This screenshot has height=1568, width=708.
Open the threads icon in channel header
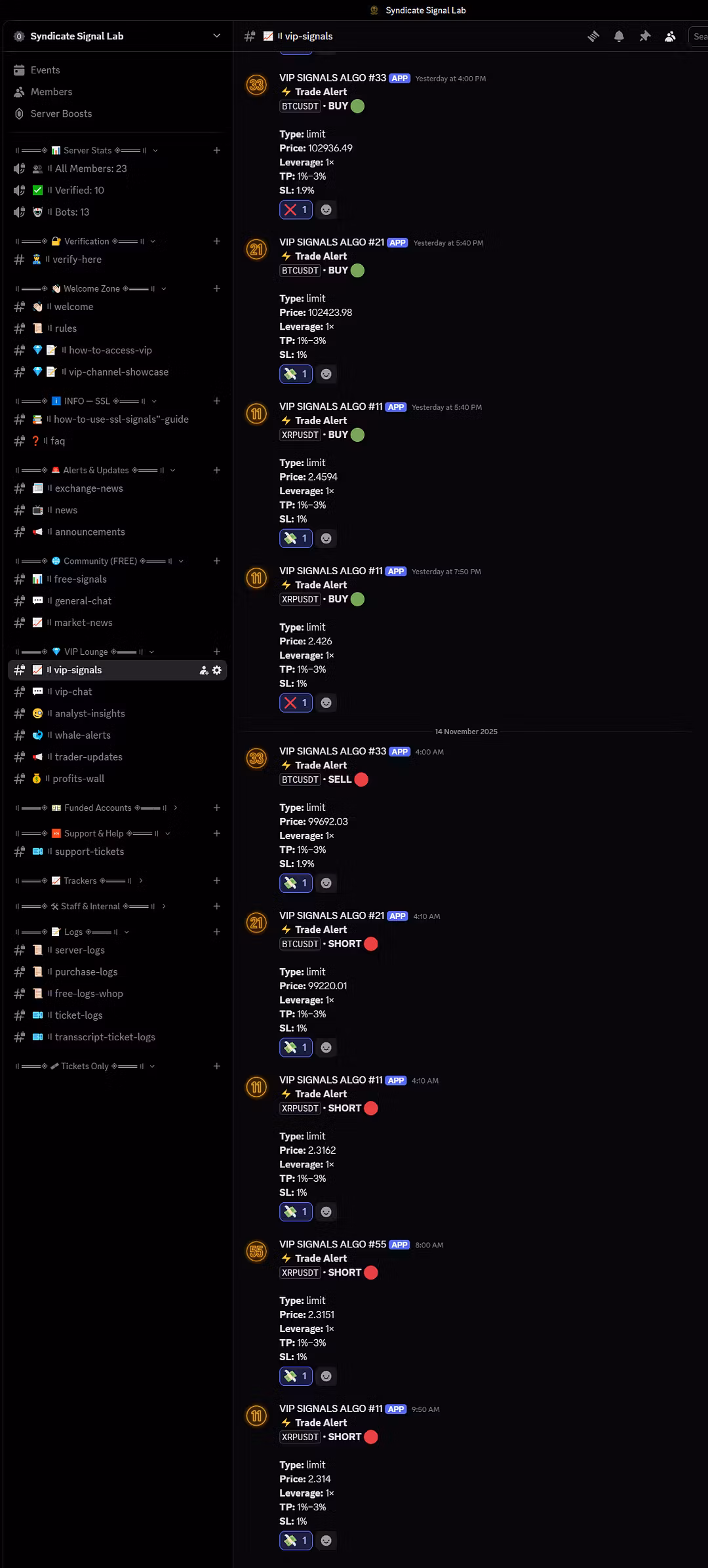coord(593,36)
